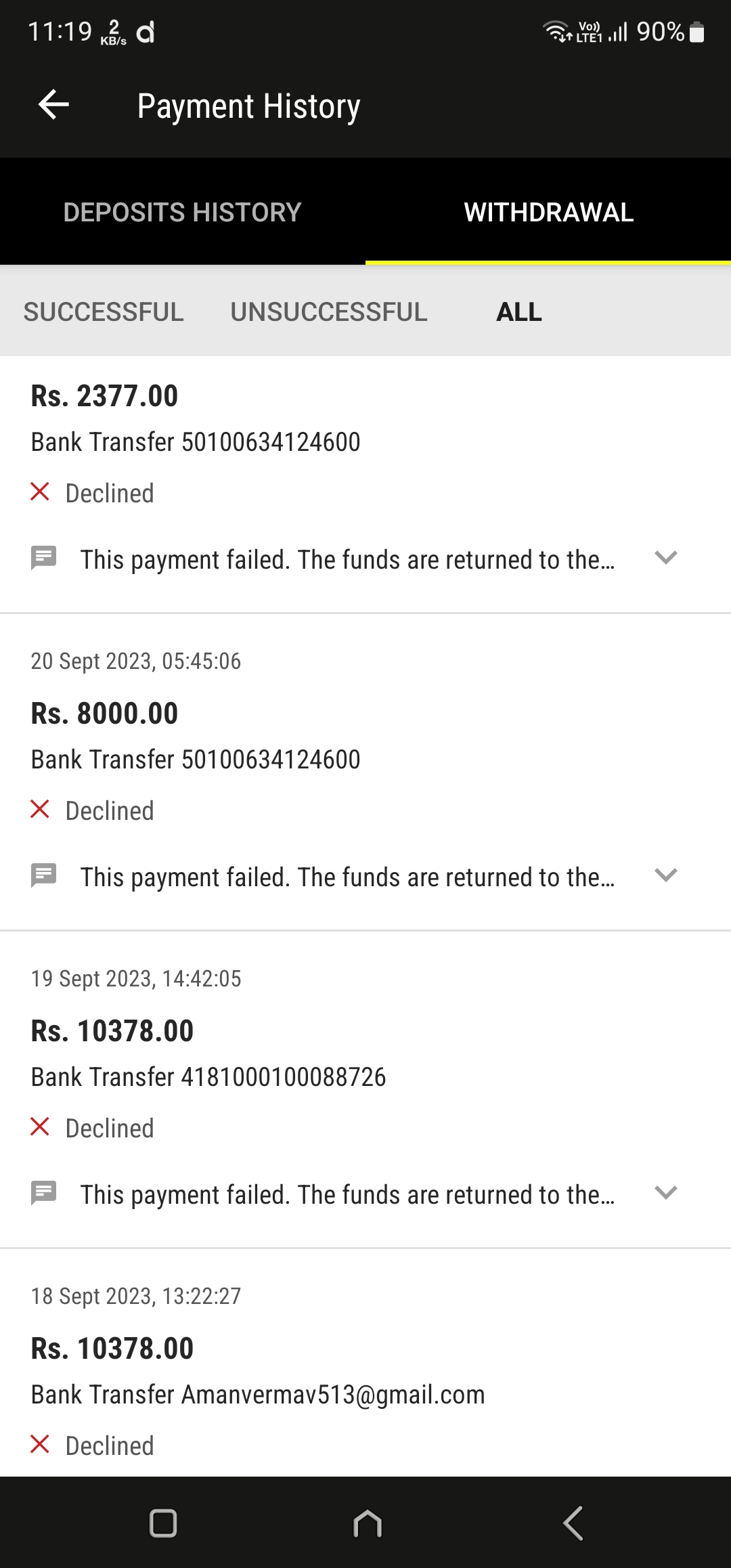The image size is (731, 1568).
Task: Tap message icon on Rs. 2377.00 withdrawal
Action: 44,559
